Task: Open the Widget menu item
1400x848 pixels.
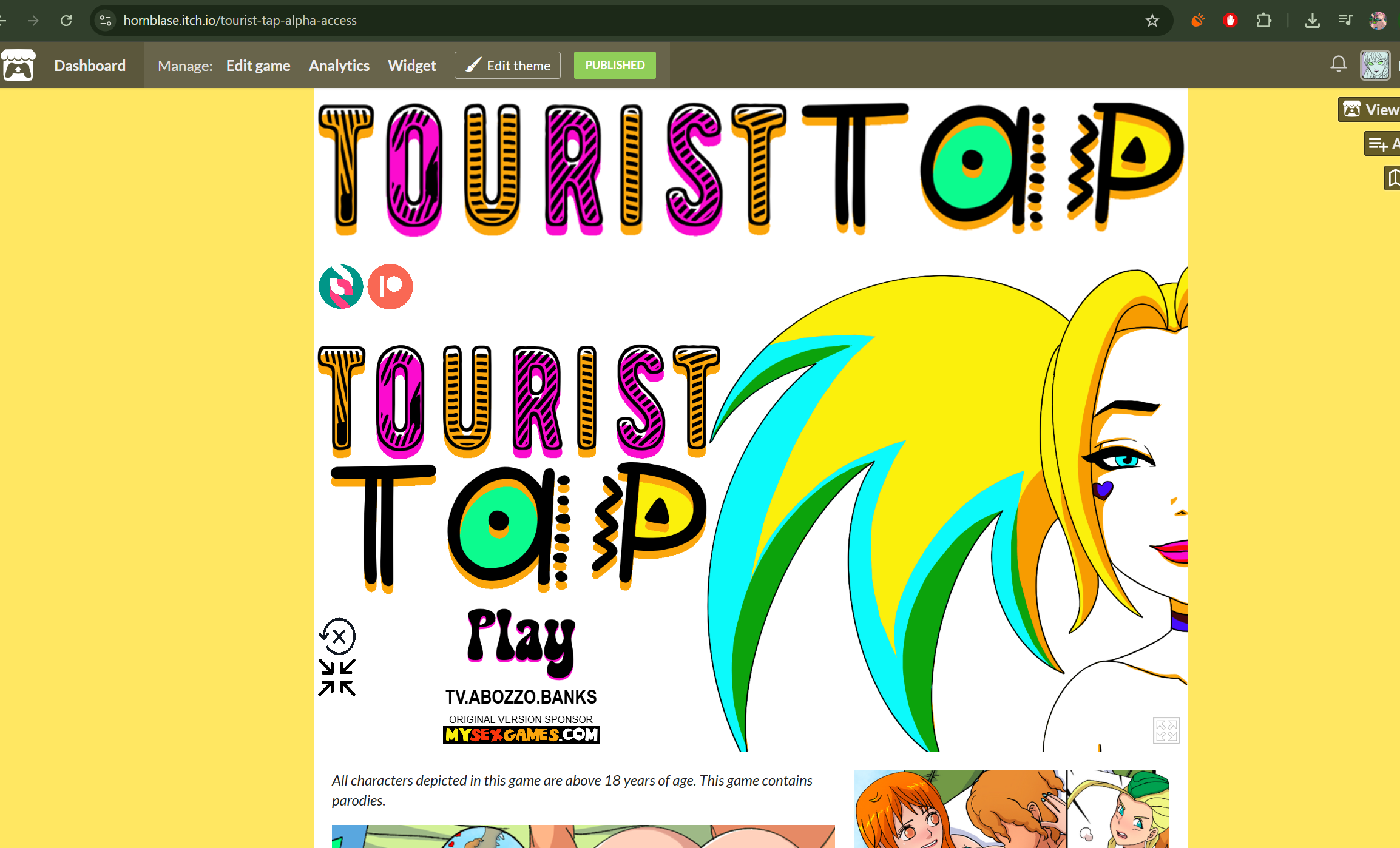Action: pyautogui.click(x=411, y=66)
